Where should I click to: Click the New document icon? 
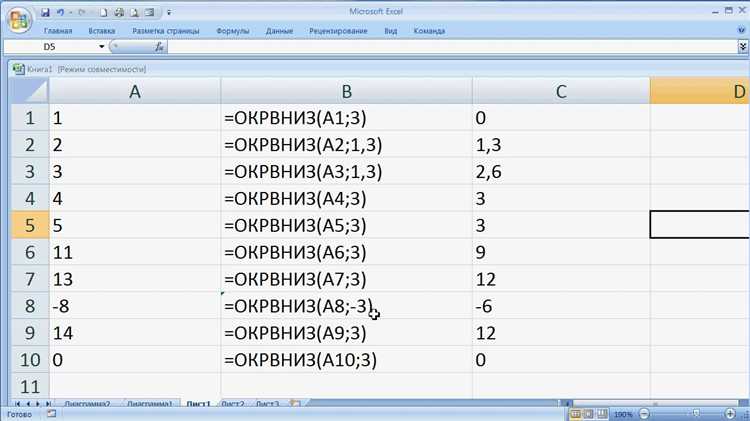[x=103, y=12]
